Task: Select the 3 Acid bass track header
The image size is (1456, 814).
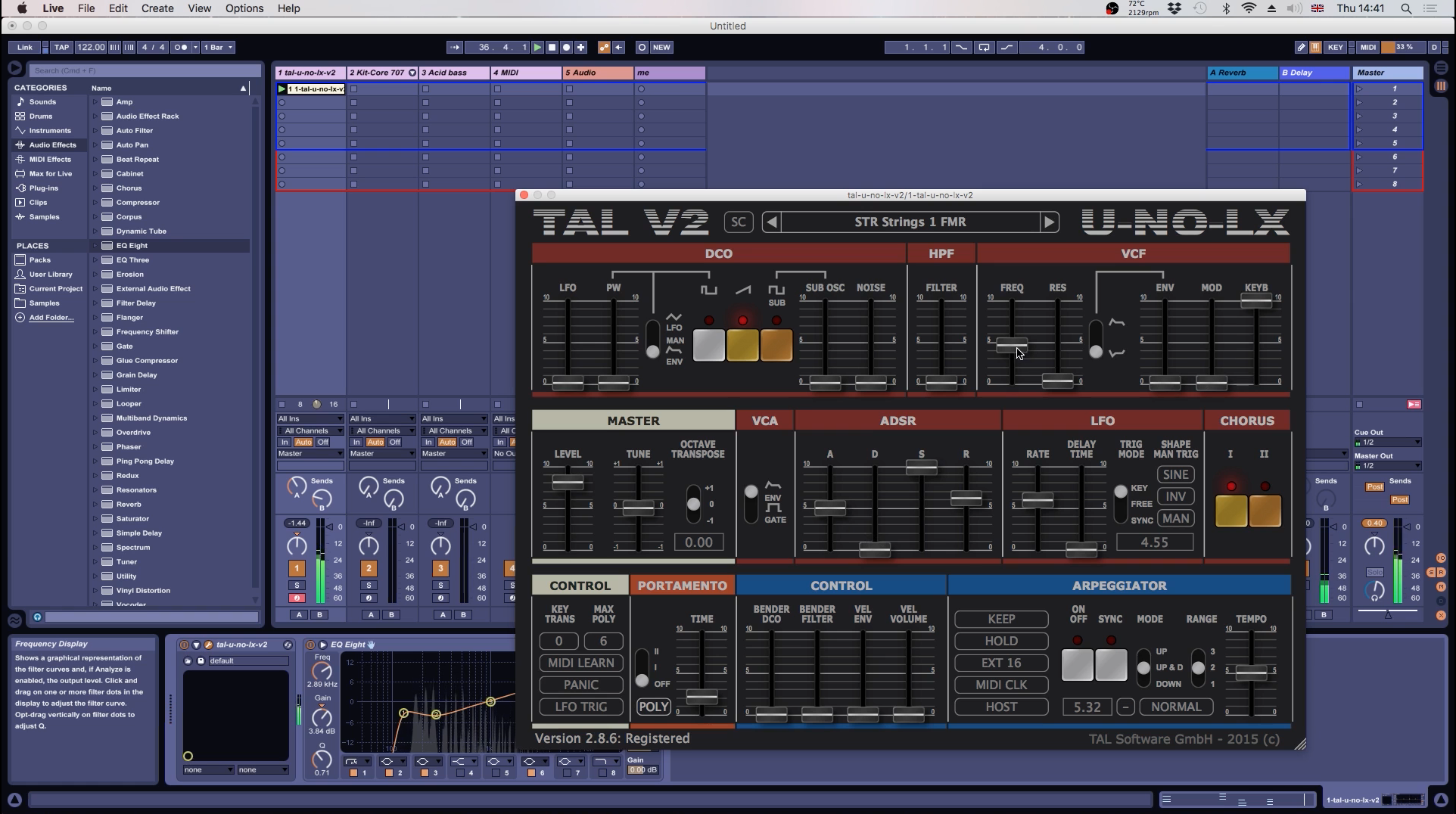Action: coord(454,73)
